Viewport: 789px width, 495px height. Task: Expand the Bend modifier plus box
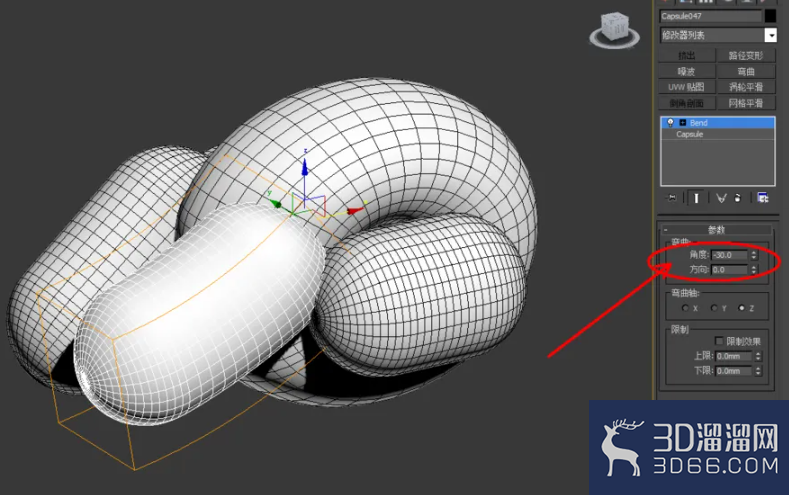coord(683,122)
